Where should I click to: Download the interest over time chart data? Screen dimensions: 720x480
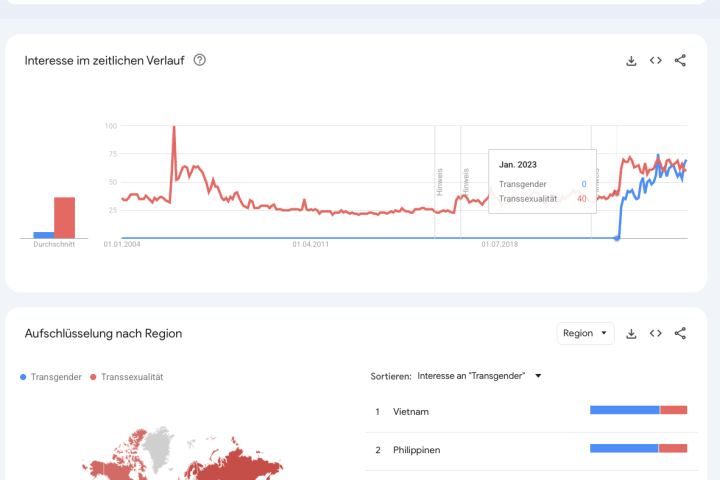(x=631, y=60)
